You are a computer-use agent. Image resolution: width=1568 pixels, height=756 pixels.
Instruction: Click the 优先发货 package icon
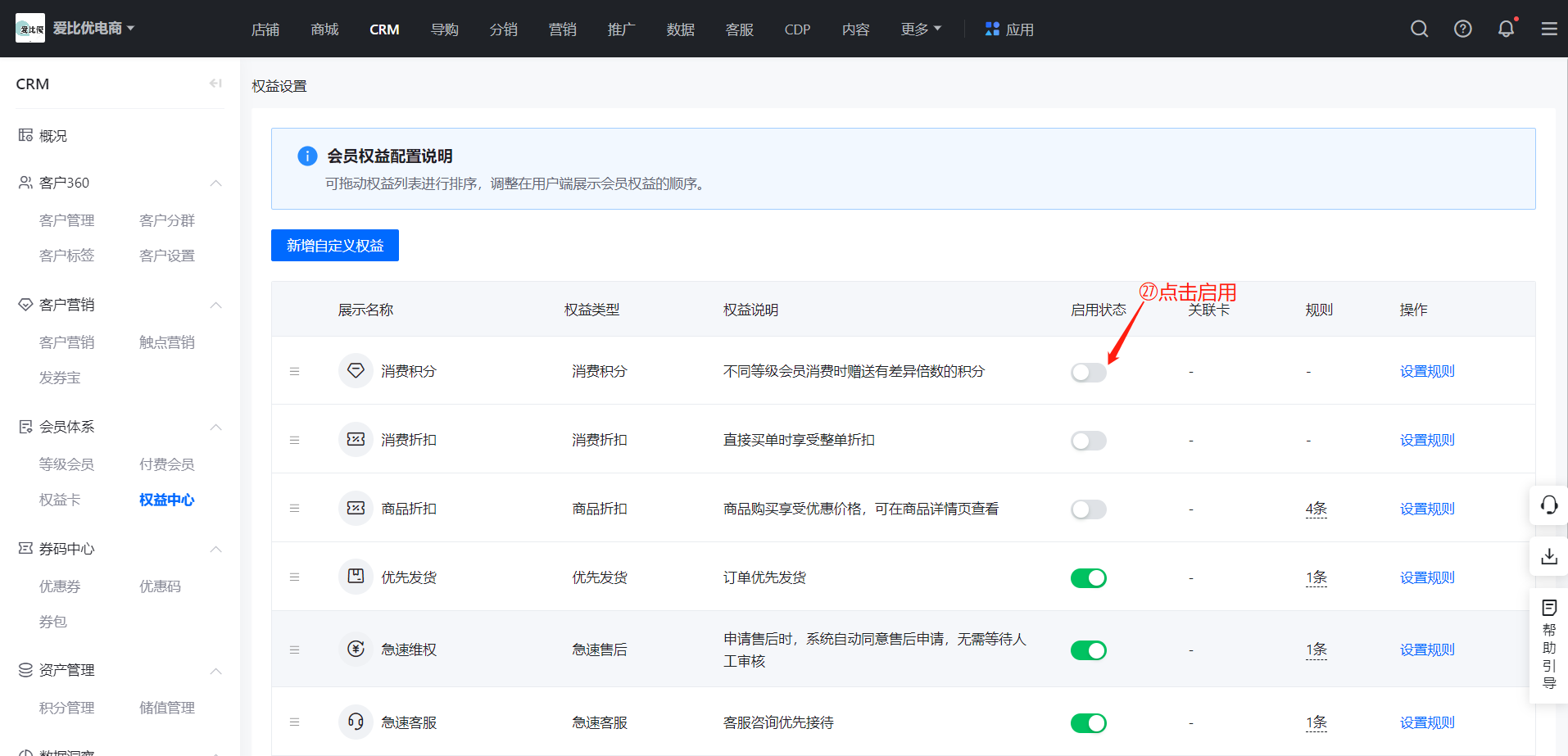pyautogui.click(x=356, y=577)
